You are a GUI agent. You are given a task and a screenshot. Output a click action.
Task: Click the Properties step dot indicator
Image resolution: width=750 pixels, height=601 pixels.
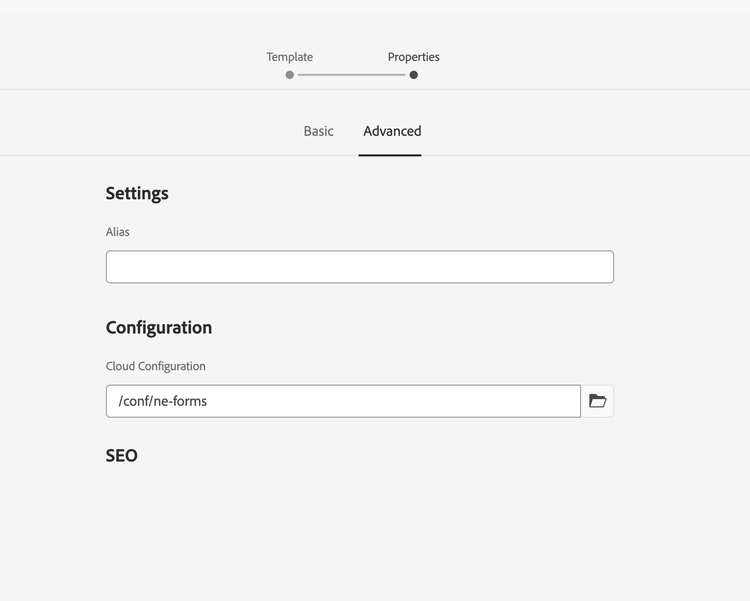pos(414,75)
